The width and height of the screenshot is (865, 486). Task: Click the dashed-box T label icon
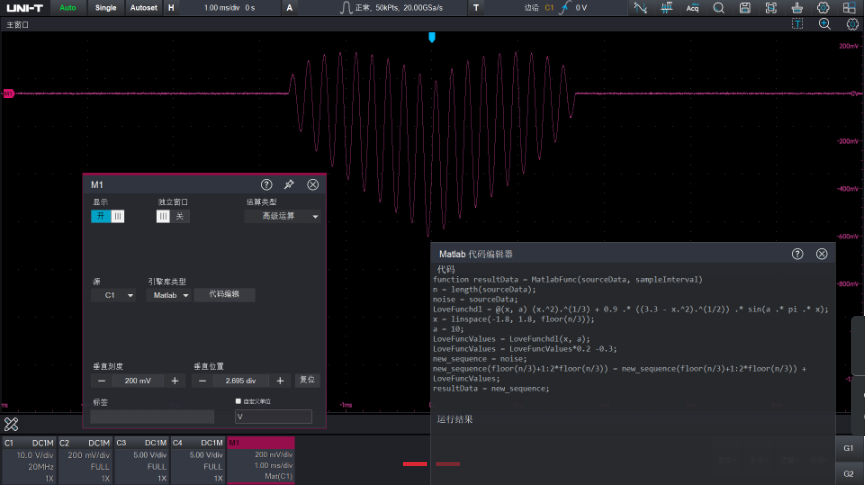pyautogui.click(x=798, y=24)
